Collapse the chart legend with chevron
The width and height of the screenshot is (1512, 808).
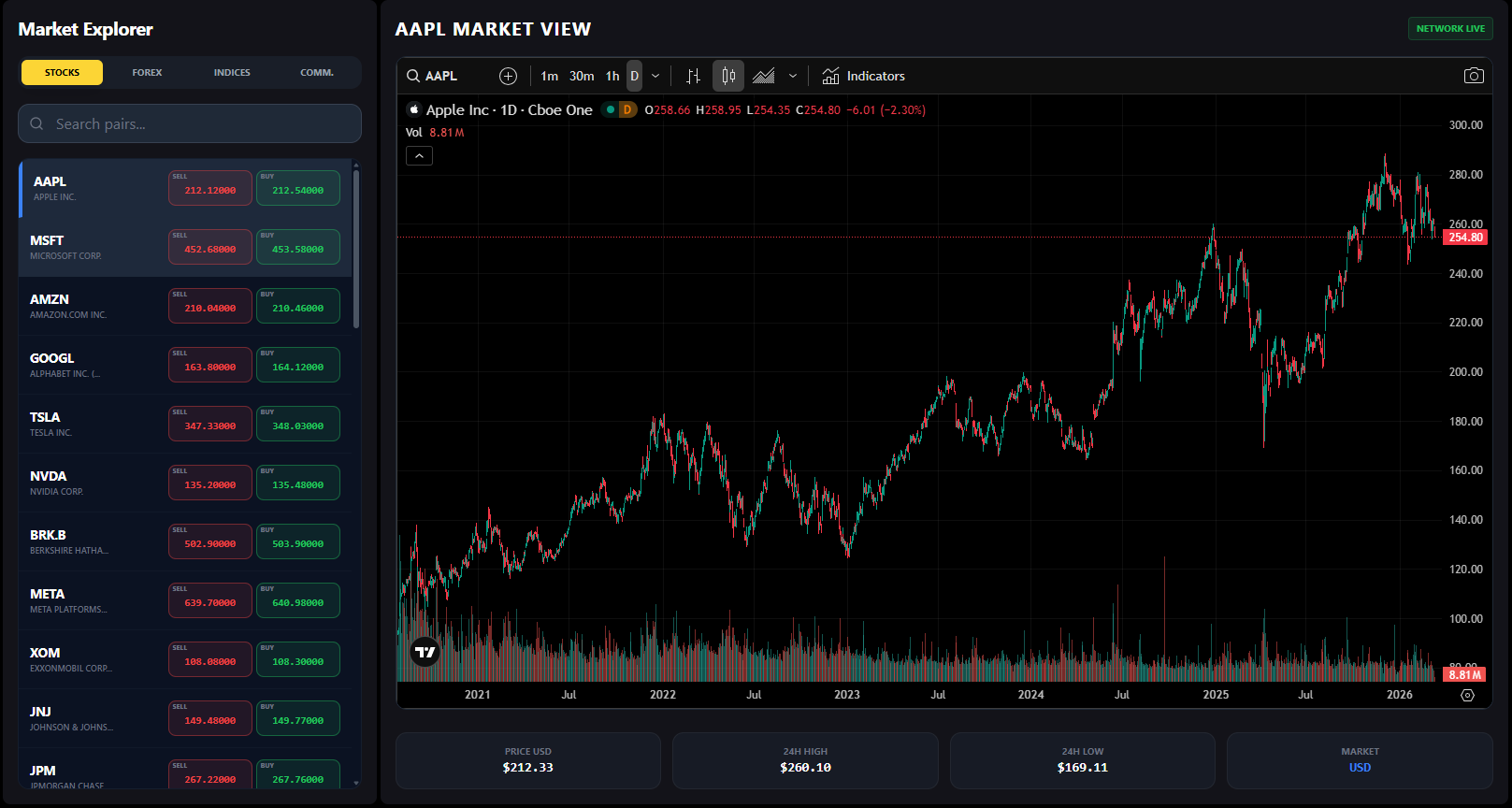(419, 156)
